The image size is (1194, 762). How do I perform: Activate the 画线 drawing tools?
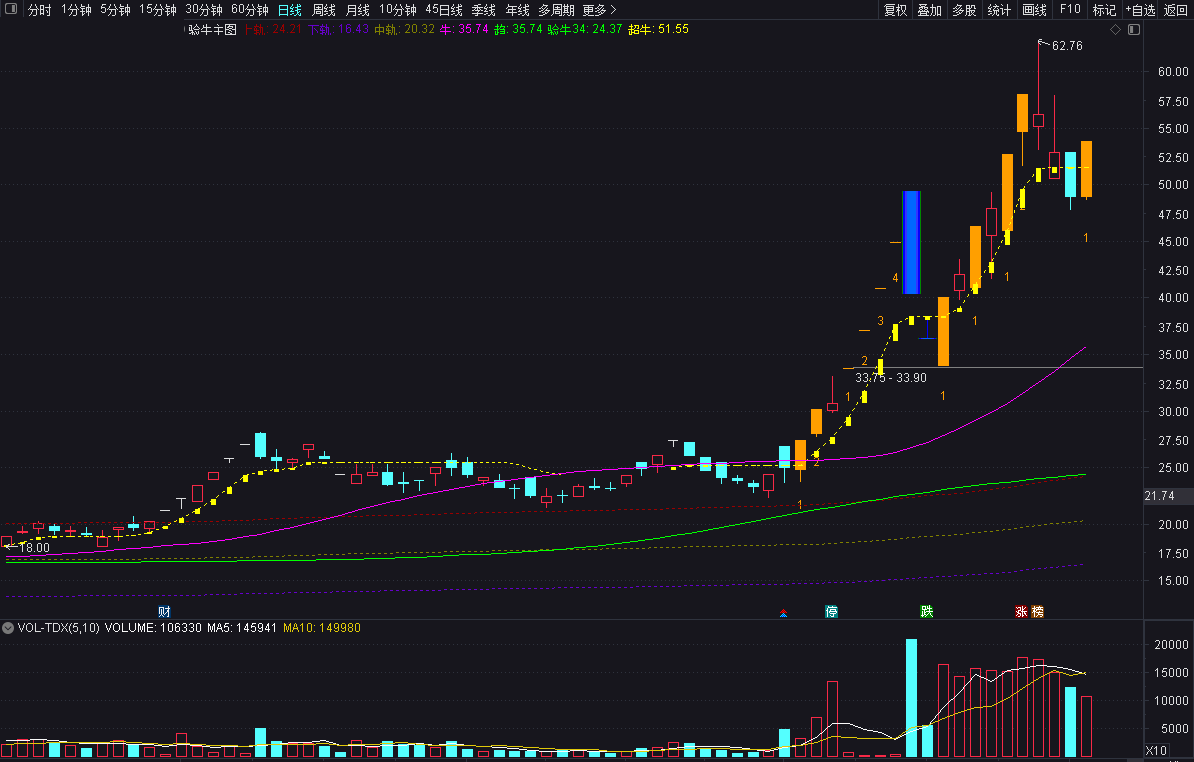click(x=1034, y=10)
